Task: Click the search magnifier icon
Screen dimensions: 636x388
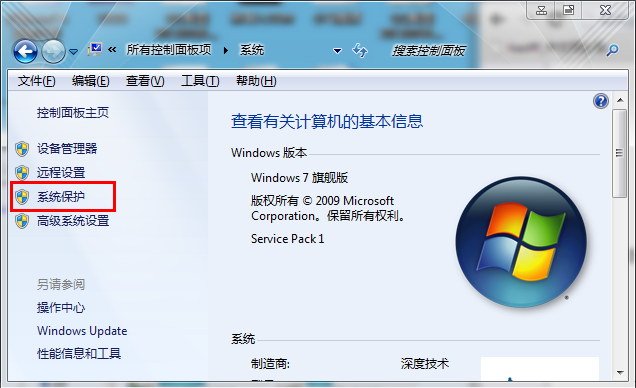Action: 612,50
